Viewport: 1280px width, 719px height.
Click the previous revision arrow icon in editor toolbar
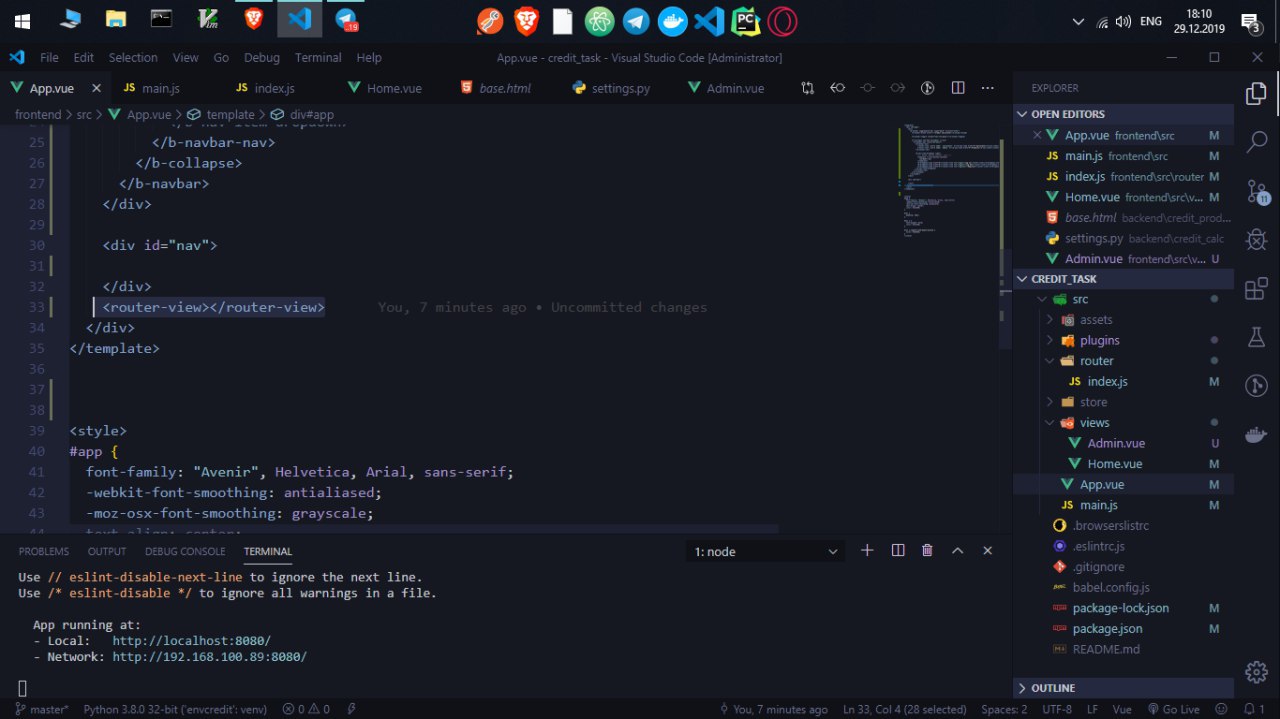838,88
